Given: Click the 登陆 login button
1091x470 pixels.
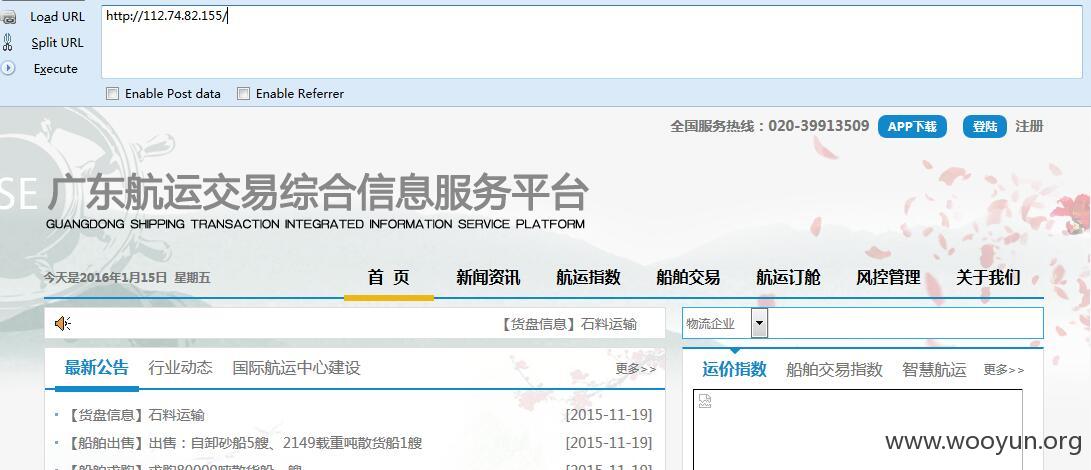Looking at the screenshot, I should click(985, 127).
